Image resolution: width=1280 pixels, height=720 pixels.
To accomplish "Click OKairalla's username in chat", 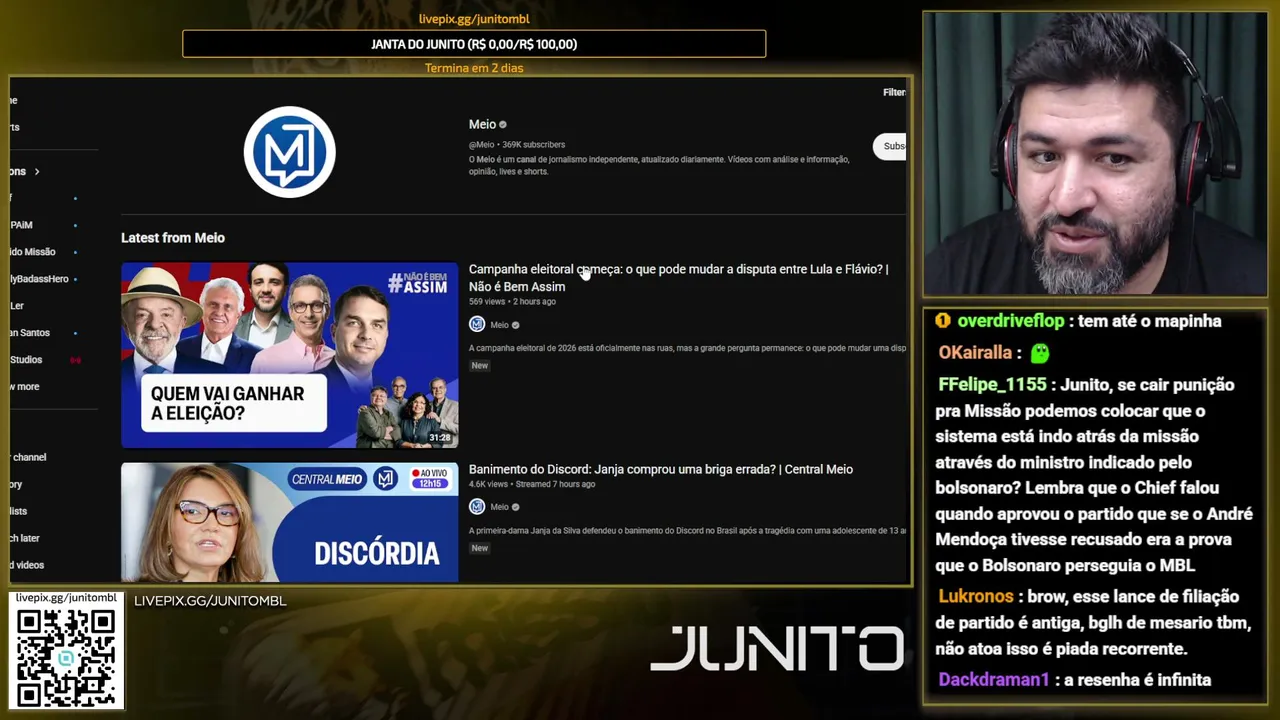I will (x=975, y=353).
